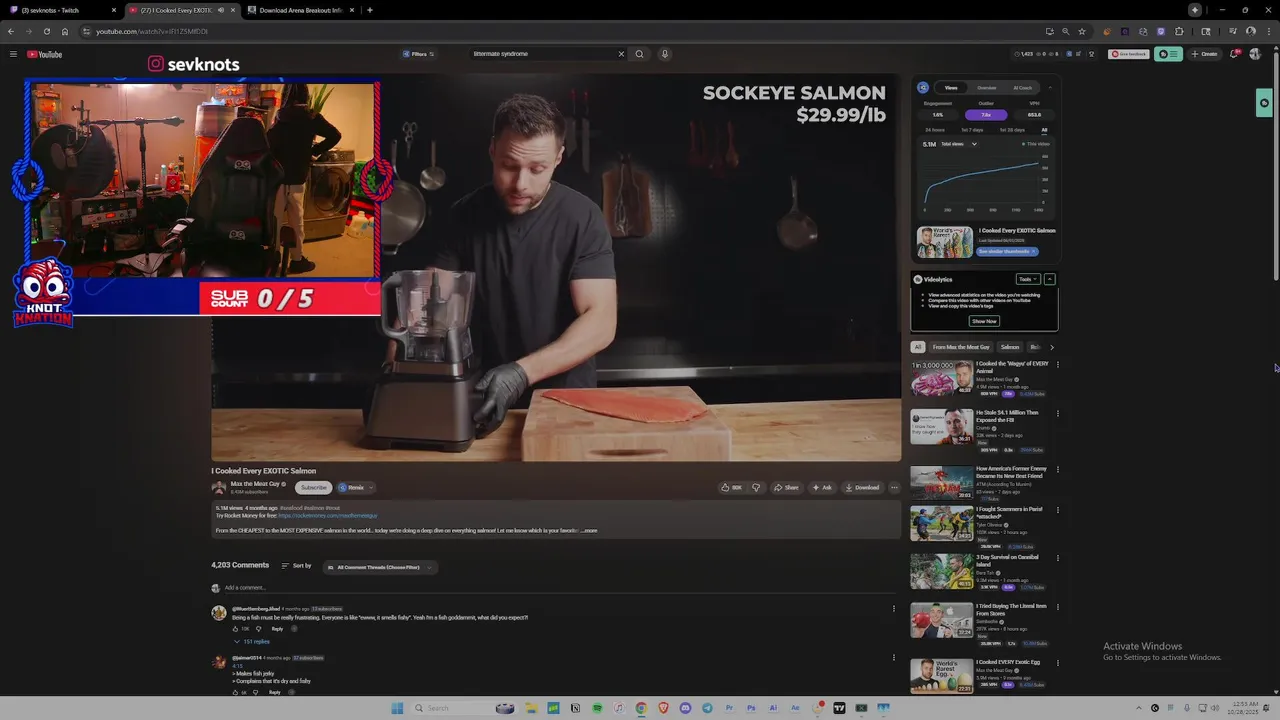The height and width of the screenshot is (720, 1280).
Task: Start voice search with microphone icon
Action: [x=664, y=54]
